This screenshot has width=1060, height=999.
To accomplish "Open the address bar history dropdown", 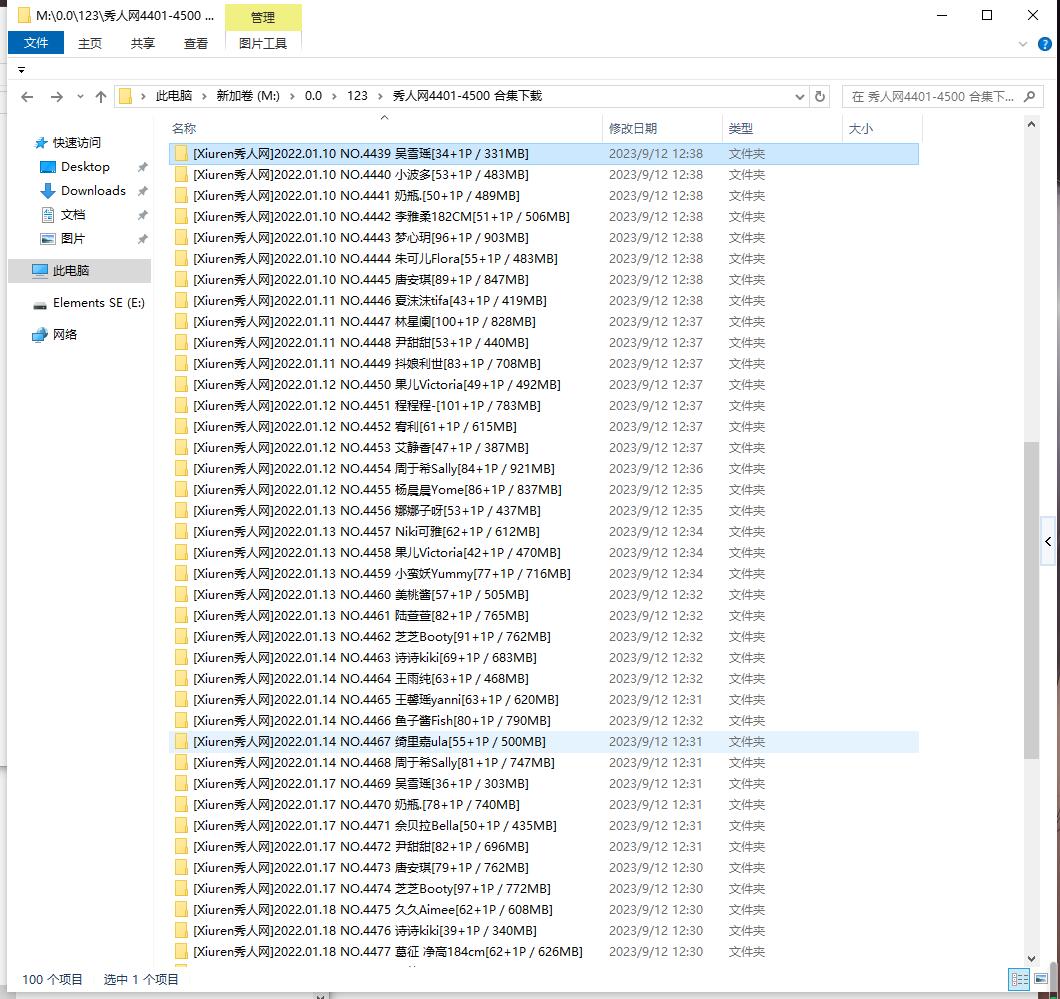I will (x=799, y=97).
